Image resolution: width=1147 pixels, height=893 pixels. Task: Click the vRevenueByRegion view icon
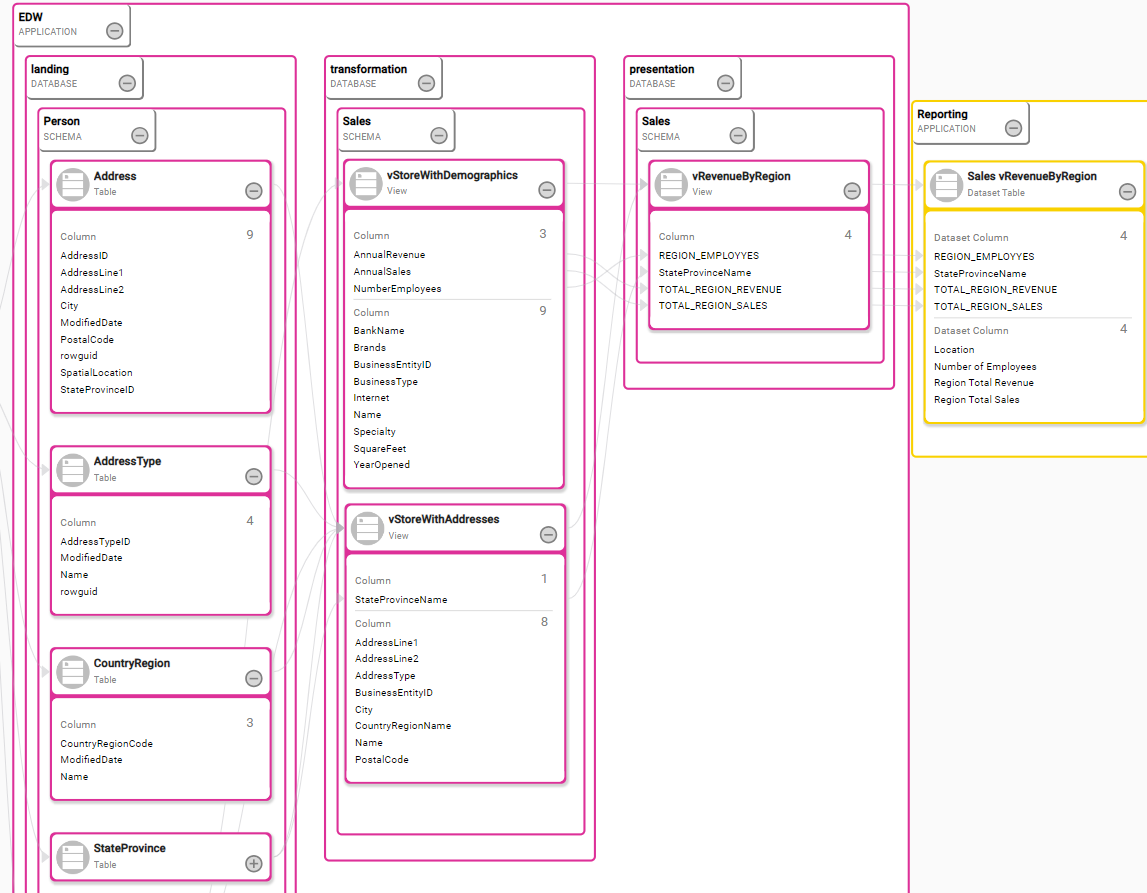671,184
